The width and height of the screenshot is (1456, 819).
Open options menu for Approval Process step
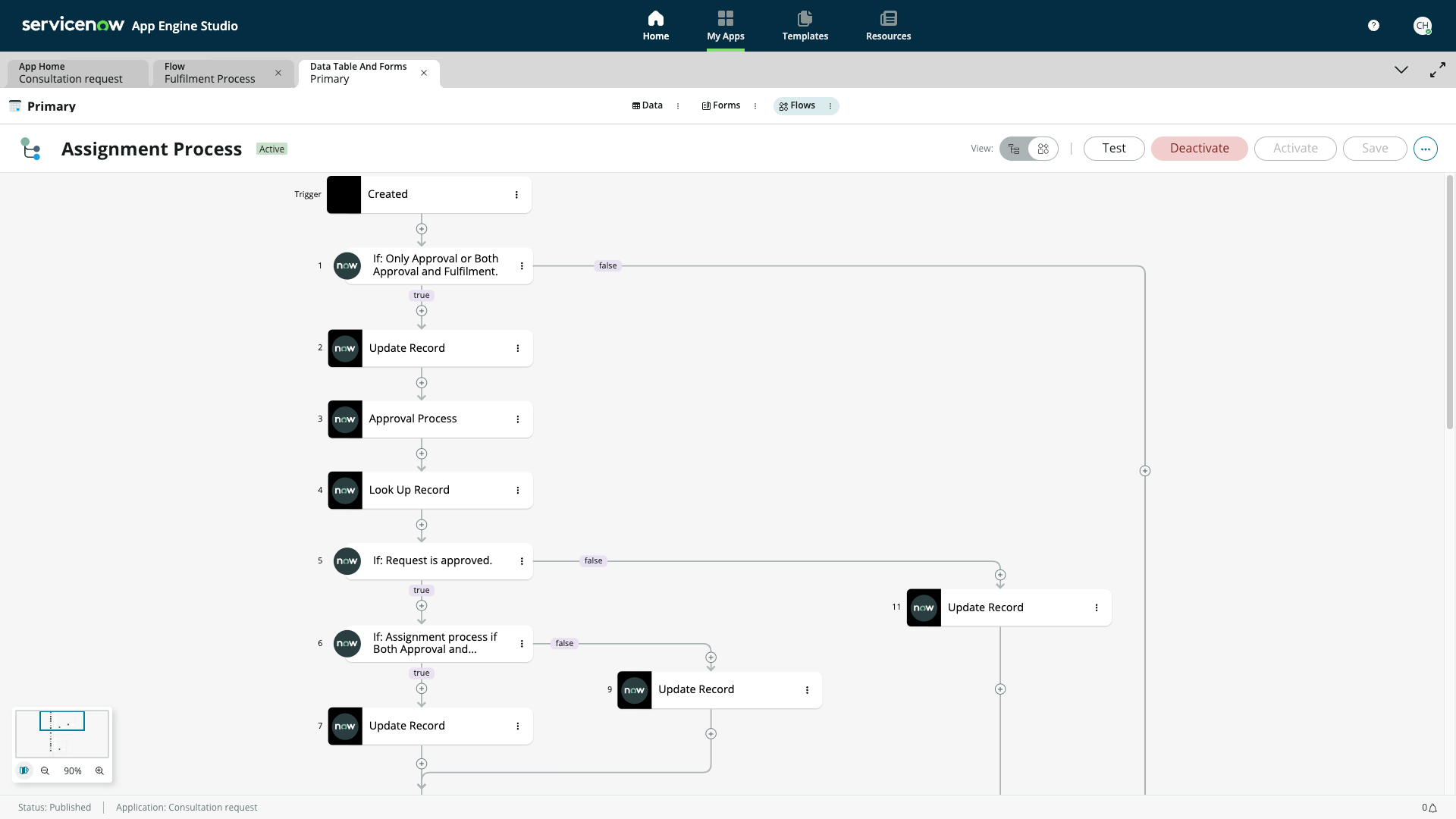pyautogui.click(x=518, y=419)
